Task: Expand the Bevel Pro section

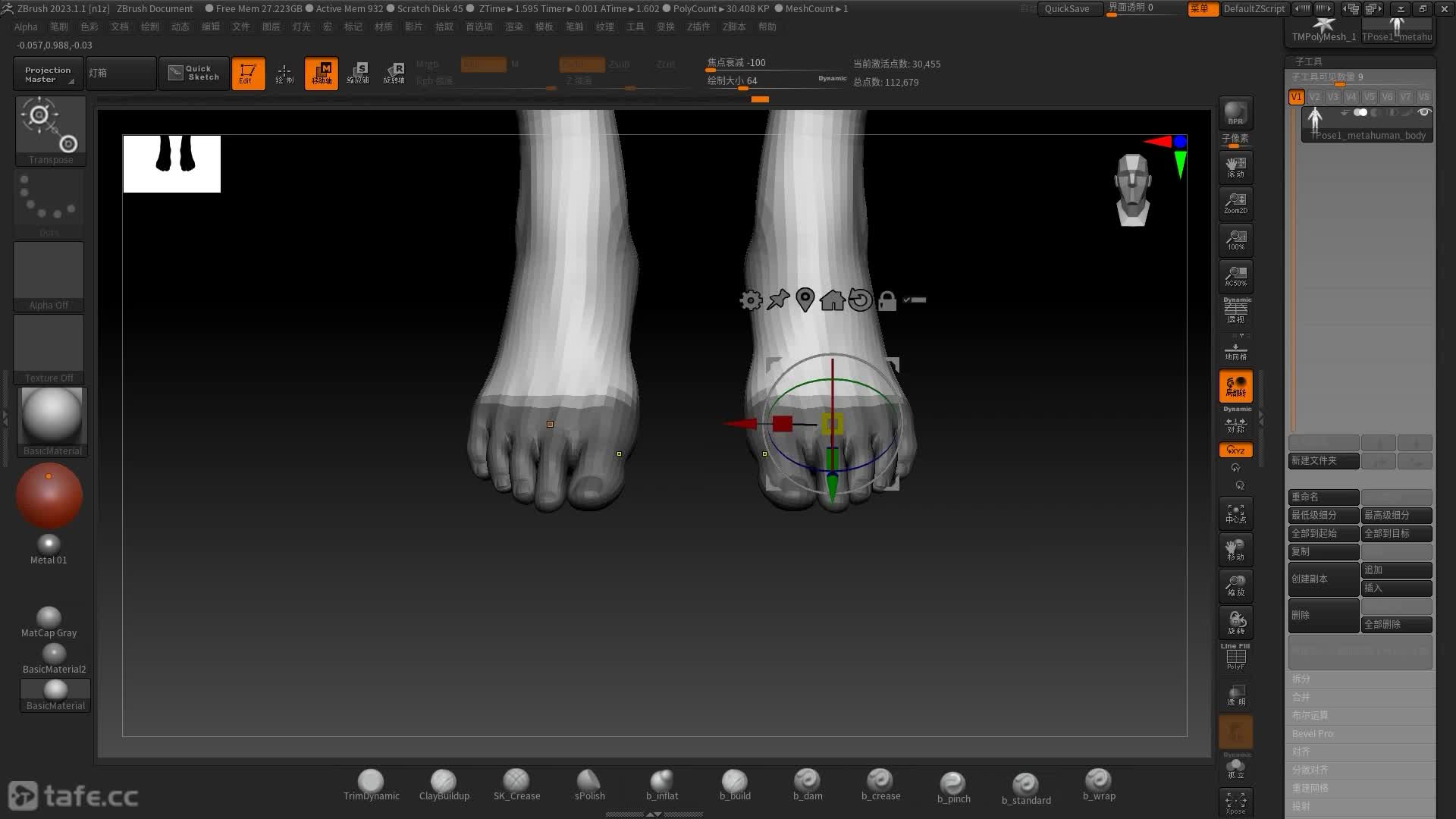Action: coord(1313,733)
